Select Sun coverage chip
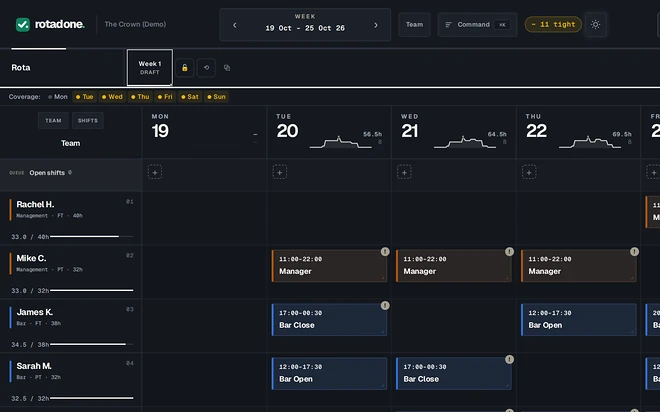This screenshot has width=660, height=412. click(x=216, y=97)
